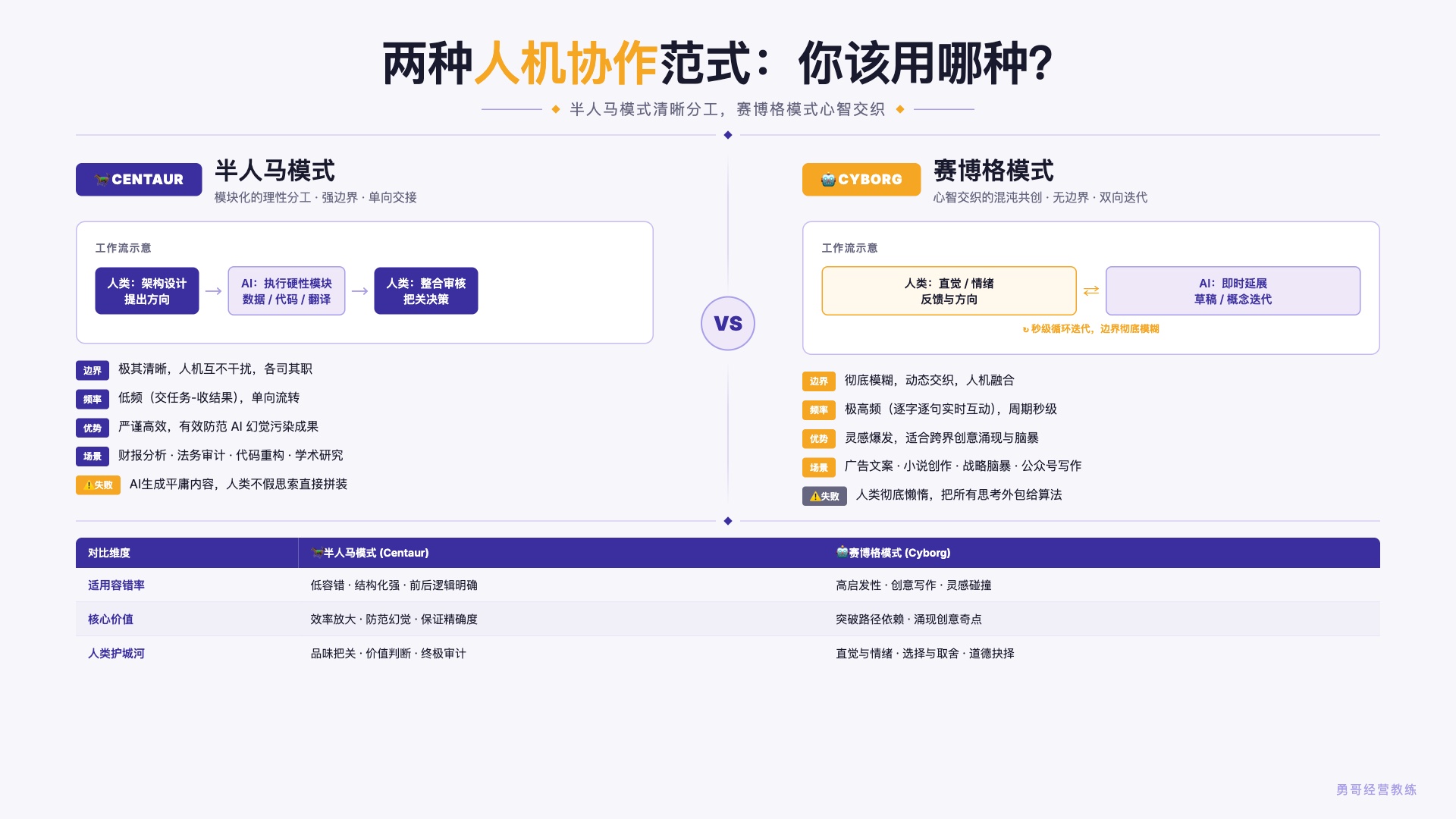Click the centaur icon in the table header
The image size is (1456, 819).
tap(317, 553)
